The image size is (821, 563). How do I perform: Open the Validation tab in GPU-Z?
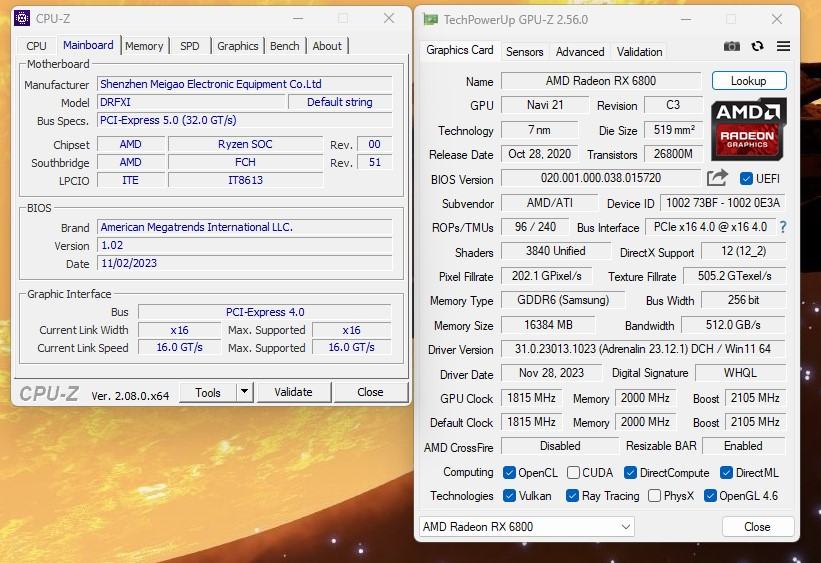[639, 52]
